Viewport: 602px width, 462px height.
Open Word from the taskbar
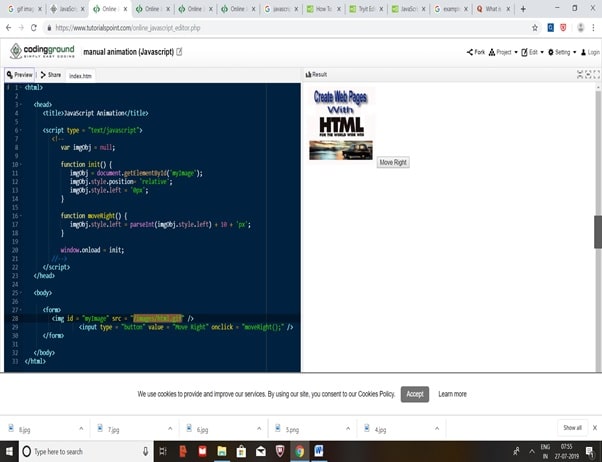tap(319, 451)
